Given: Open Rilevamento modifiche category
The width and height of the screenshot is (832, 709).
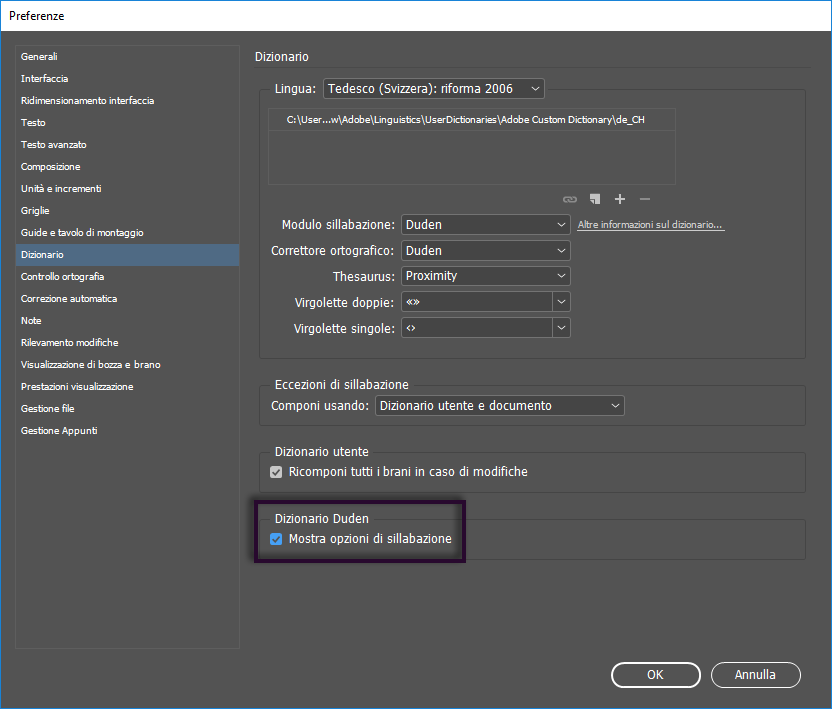Looking at the screenshot, I should coord(127,343).
